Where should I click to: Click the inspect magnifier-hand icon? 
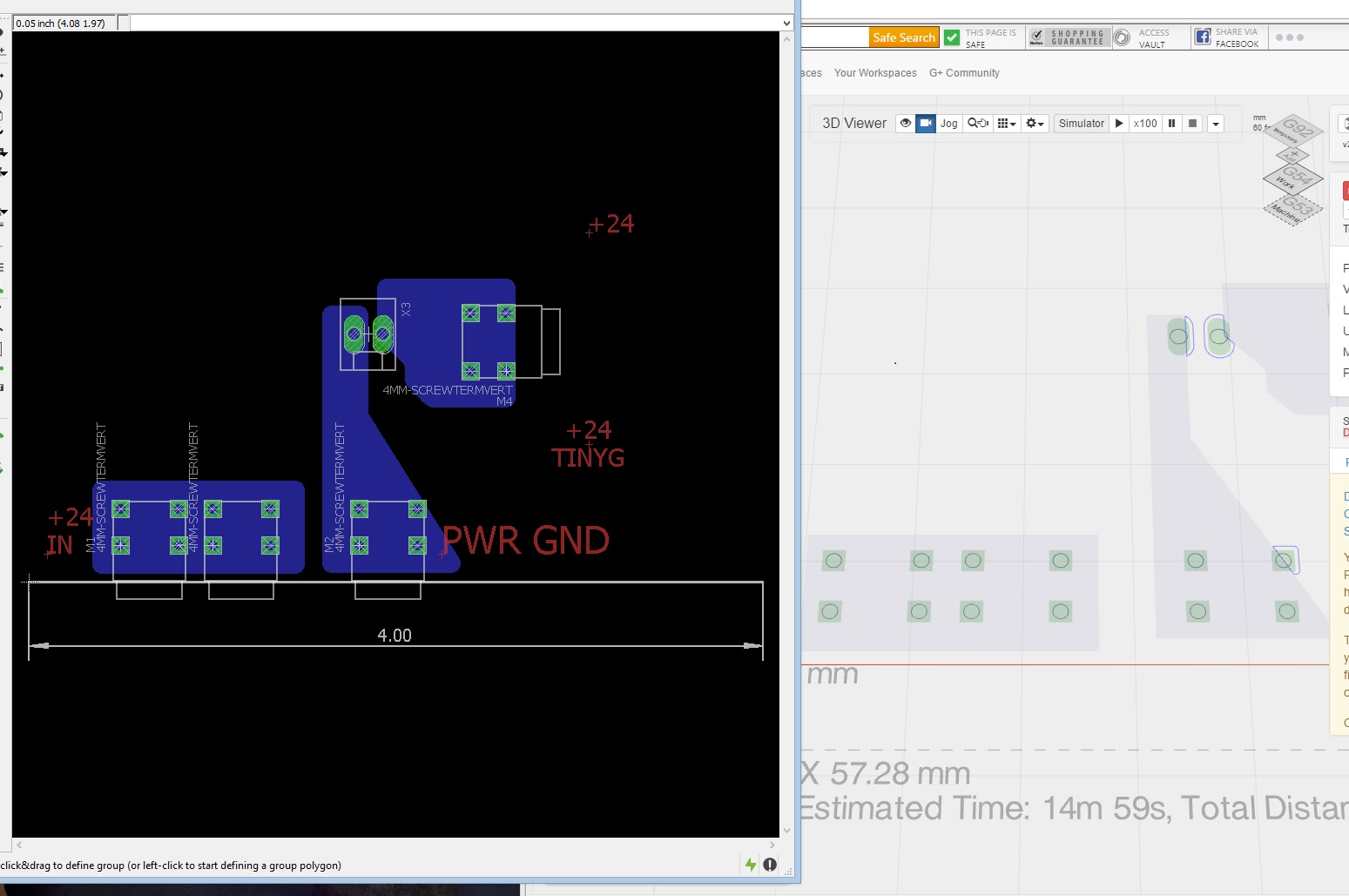(x=978, y=124)
